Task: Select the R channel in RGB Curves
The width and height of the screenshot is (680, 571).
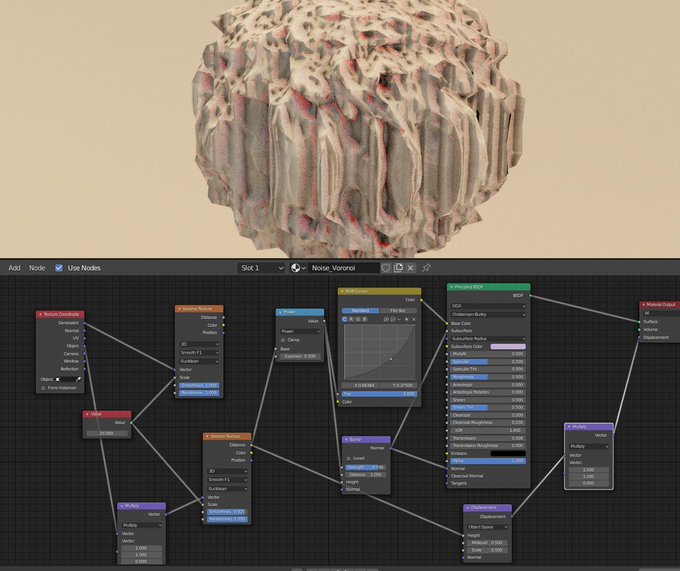Action: (351, 319)
